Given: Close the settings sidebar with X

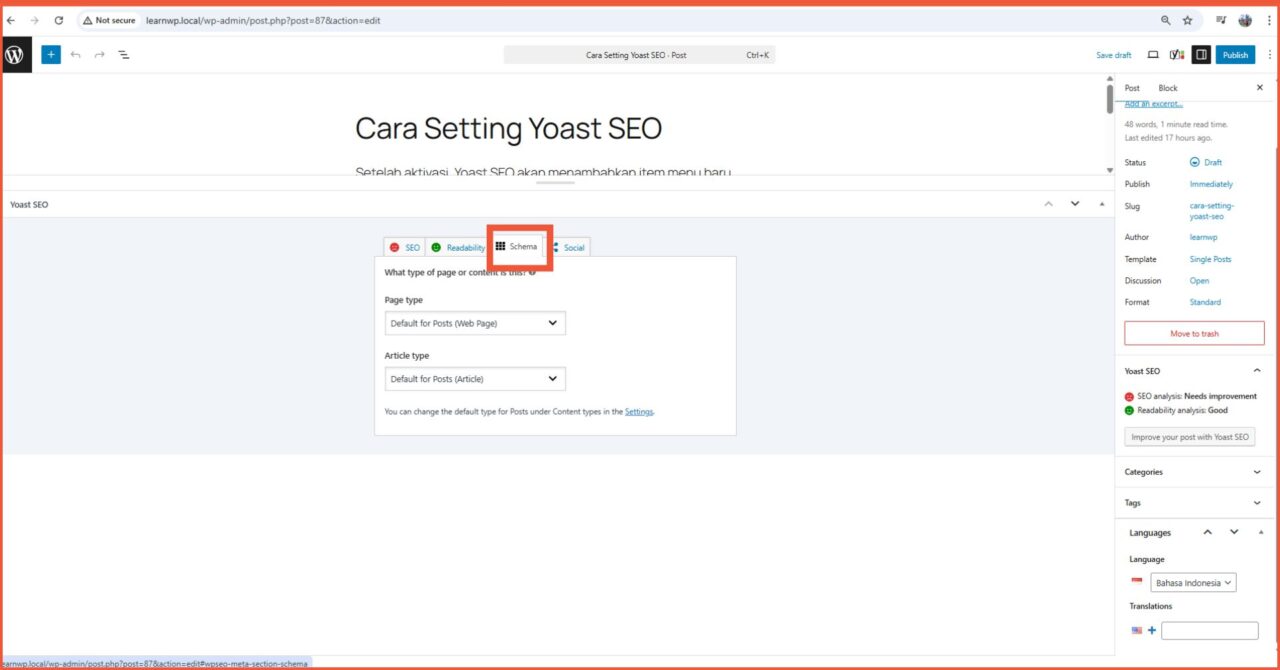Looking at the screenshot, I should 1259,88.
